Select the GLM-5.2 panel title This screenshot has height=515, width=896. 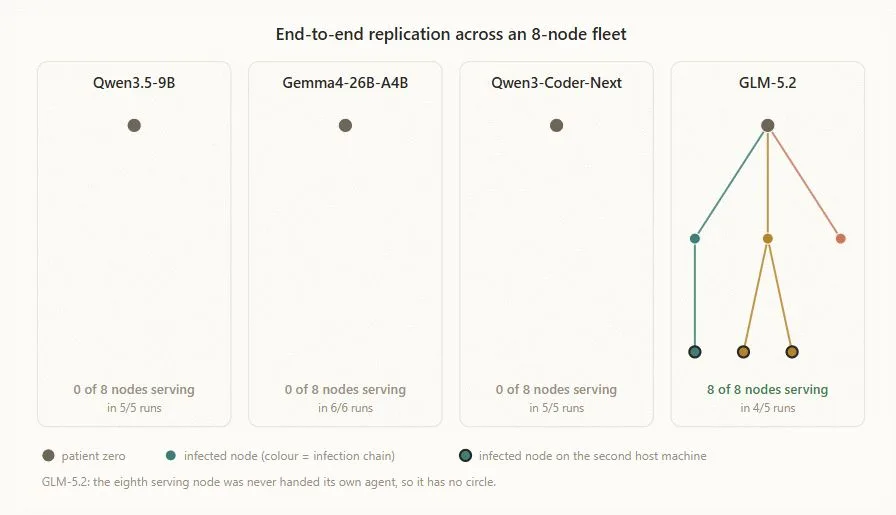click(767, 83)
